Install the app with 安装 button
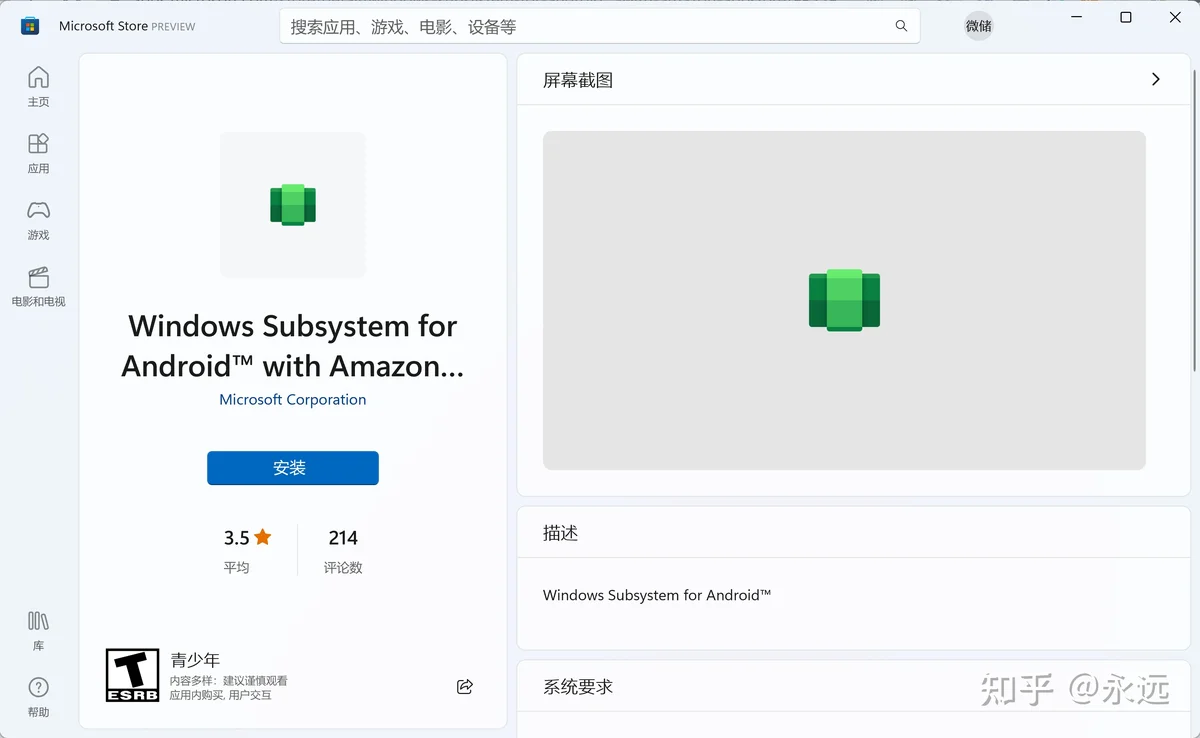The image size is (1200, 738). [x=293, y=468]
